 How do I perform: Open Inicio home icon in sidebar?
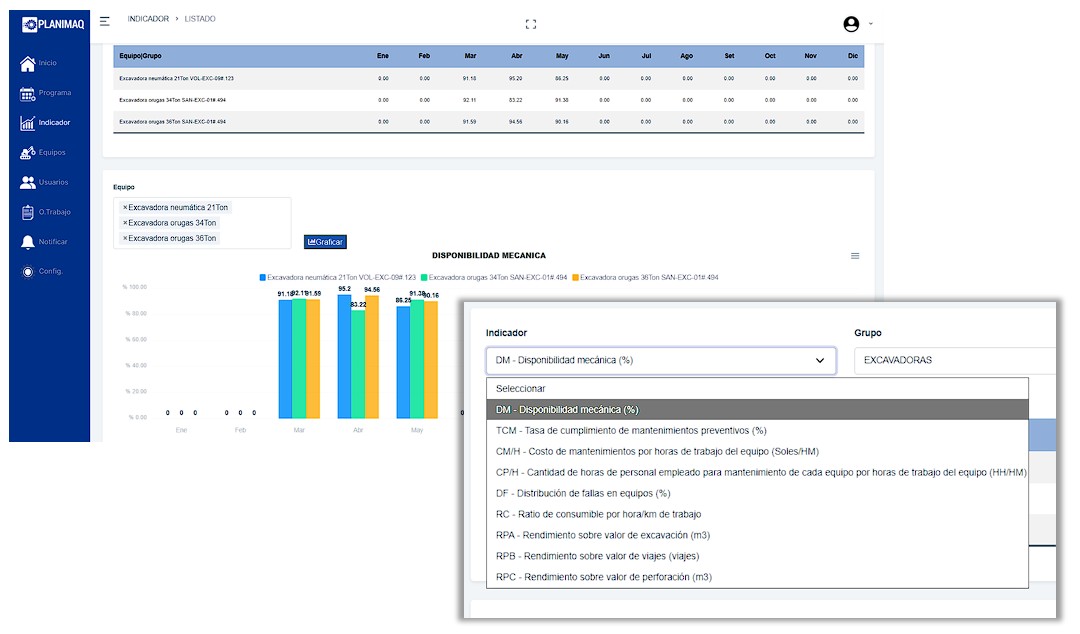click(28, 63)
